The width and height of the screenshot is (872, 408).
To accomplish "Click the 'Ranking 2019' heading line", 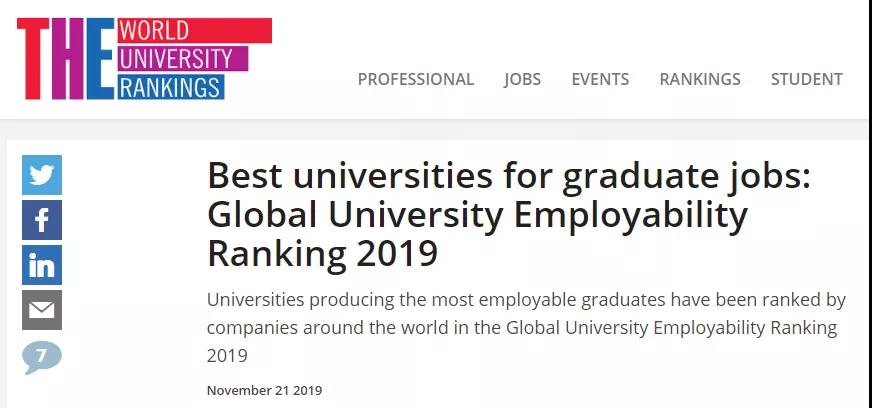I will (x=323, y=254).
